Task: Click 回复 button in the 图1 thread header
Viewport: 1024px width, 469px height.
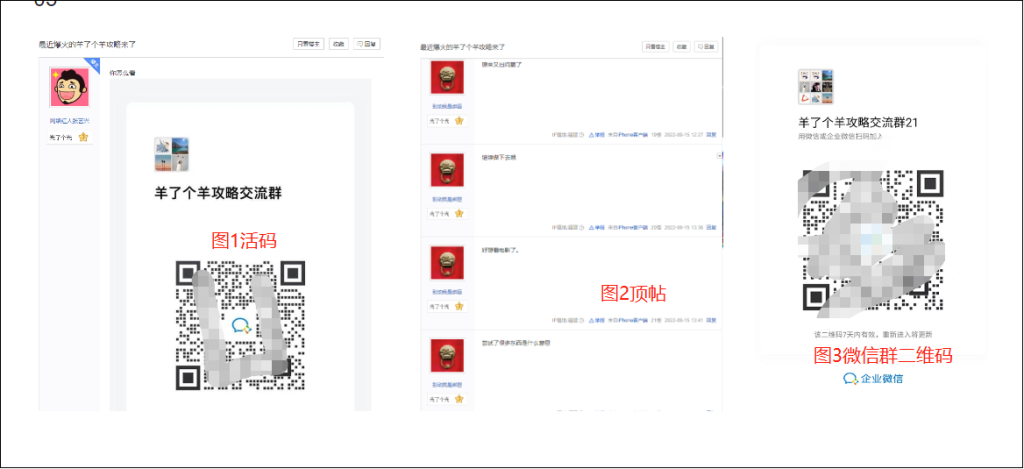Action: point(367,44)
